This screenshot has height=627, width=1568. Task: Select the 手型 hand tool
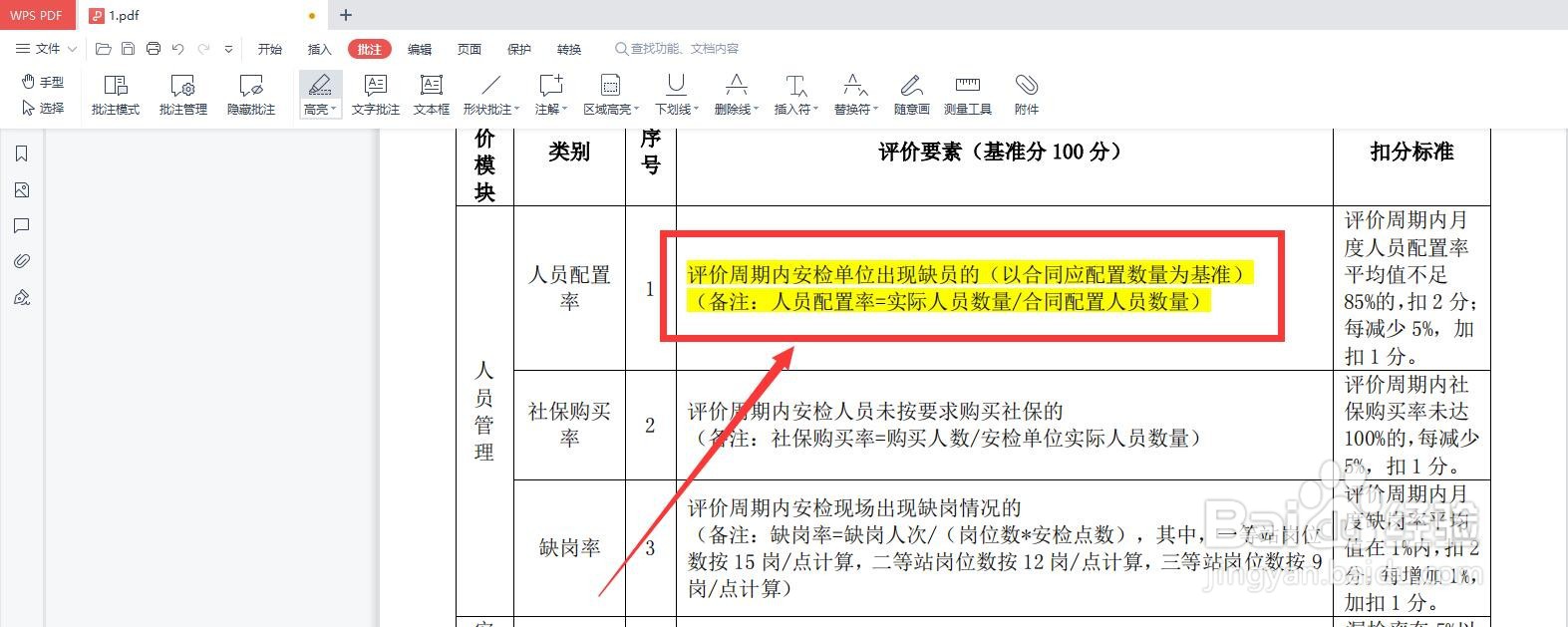tap(43, 82)
